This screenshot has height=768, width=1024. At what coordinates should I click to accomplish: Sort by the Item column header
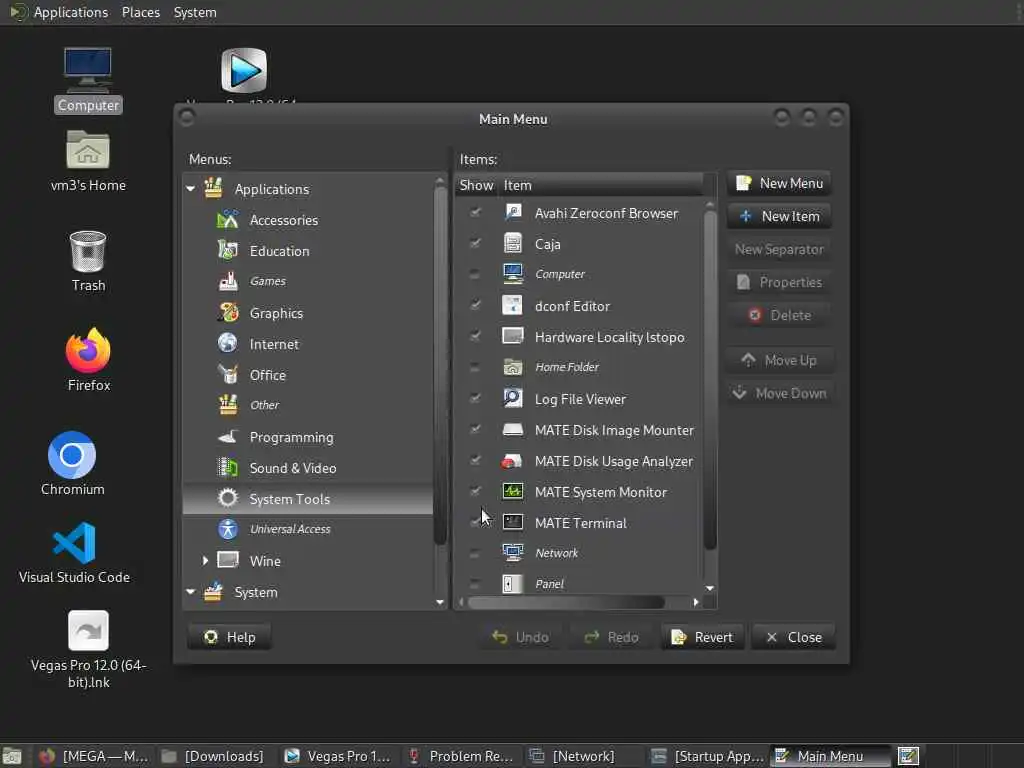coord(600,185)
